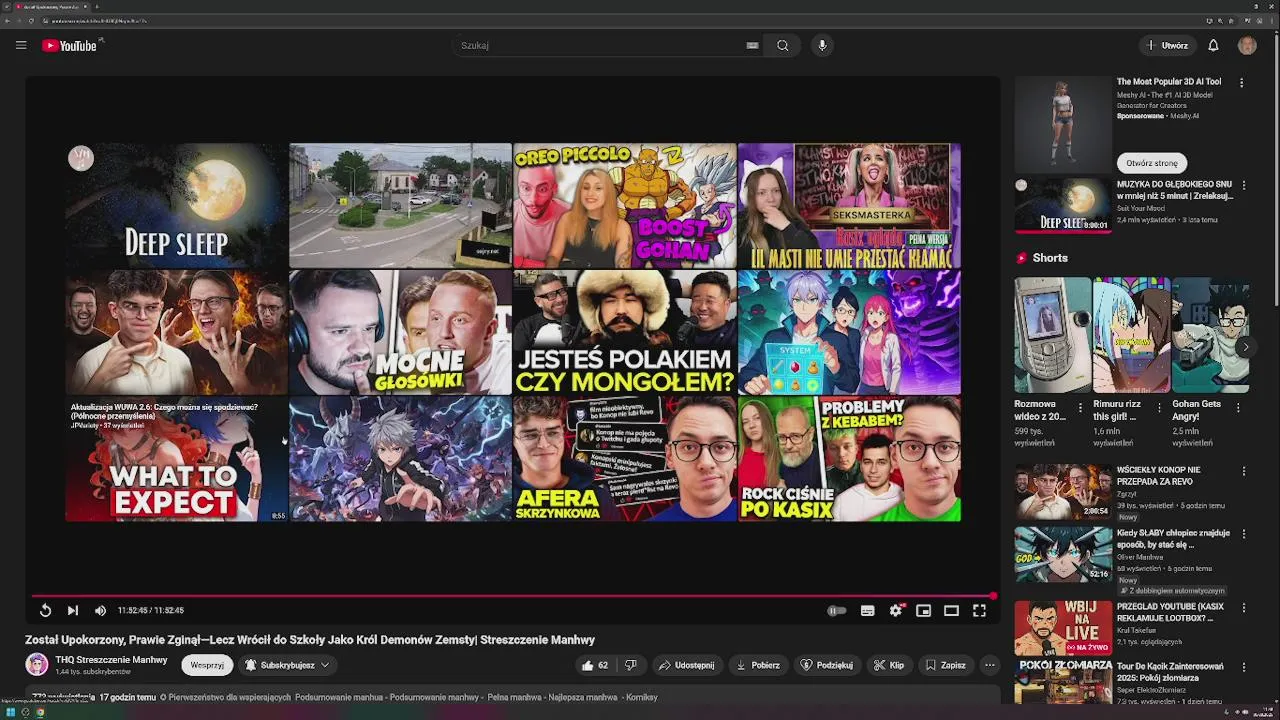
Task: Replay the video with replay icon
Action: tap(45, 610)
